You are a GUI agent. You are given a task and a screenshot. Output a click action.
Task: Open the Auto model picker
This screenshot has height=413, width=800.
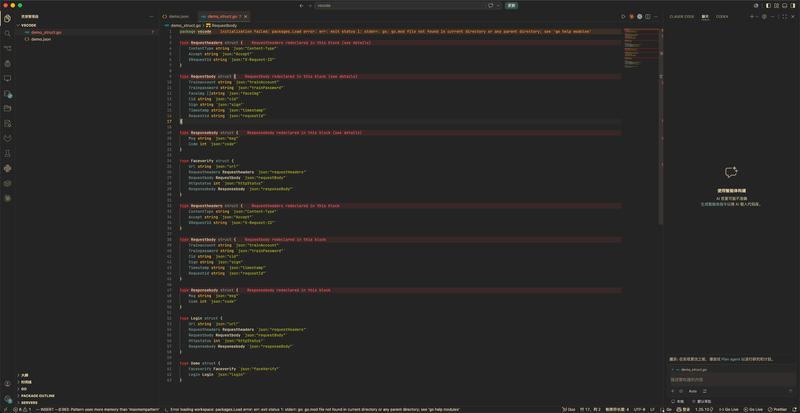692,391
